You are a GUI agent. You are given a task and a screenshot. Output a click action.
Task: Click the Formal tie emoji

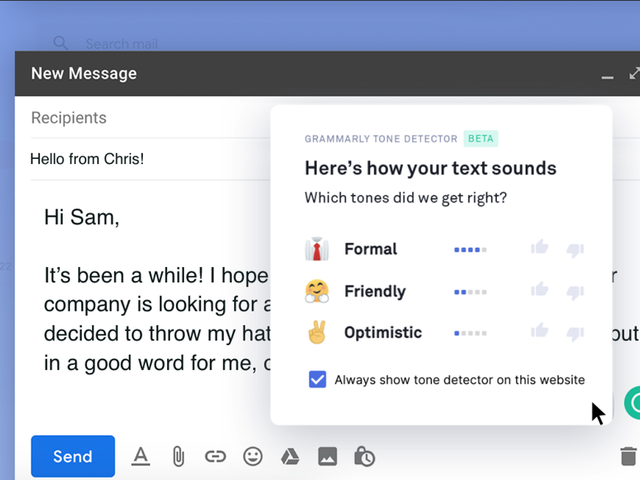point(317,249)
